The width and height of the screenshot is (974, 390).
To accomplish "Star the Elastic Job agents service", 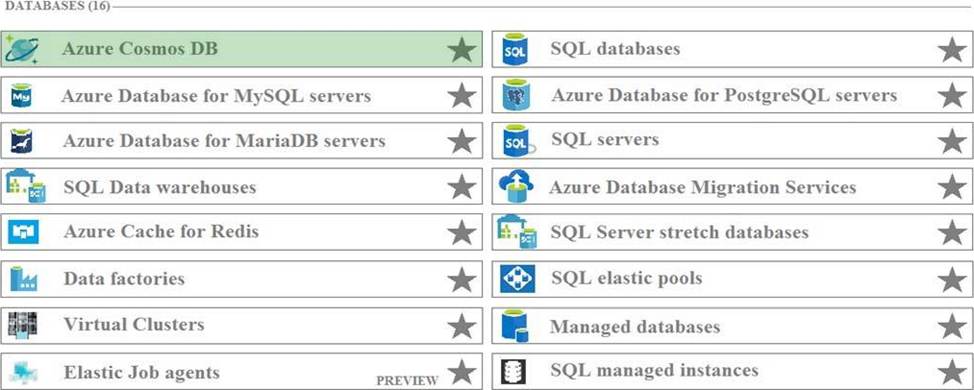I will (x=462, y=371).
